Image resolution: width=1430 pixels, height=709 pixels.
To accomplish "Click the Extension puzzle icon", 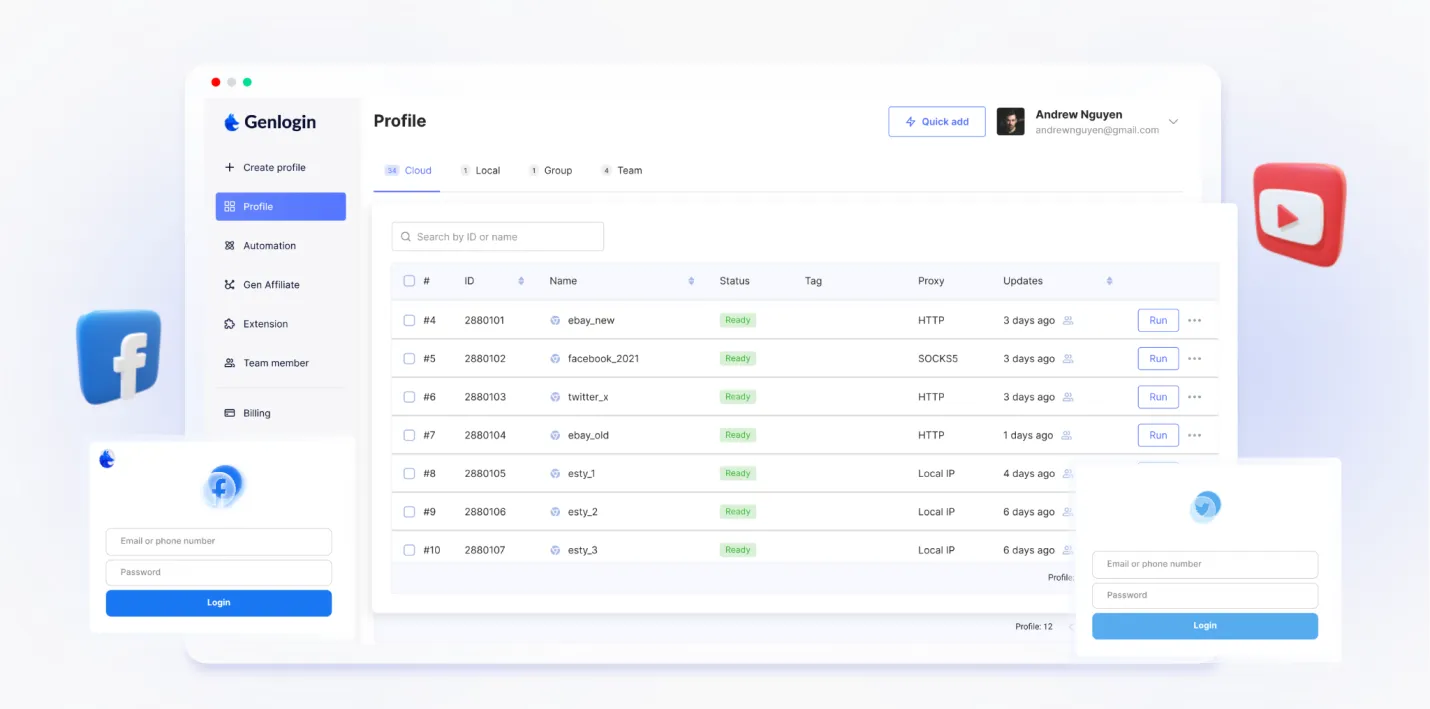I will coord(229,324).
